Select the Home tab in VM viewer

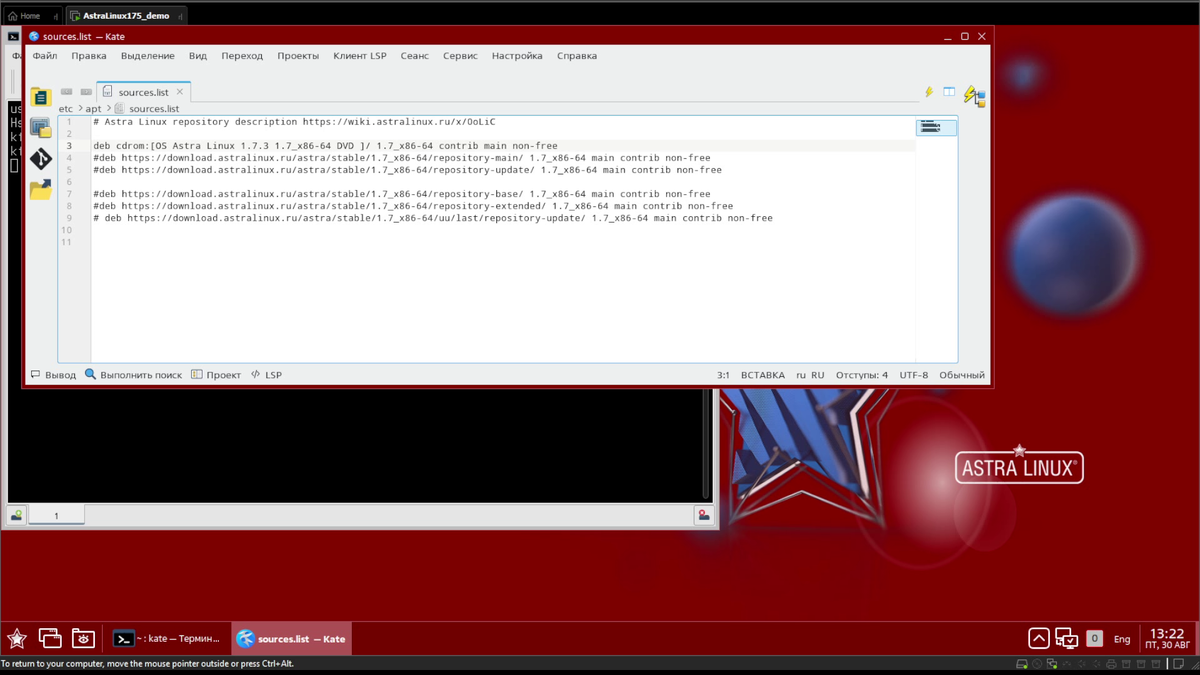pos(30,16)
